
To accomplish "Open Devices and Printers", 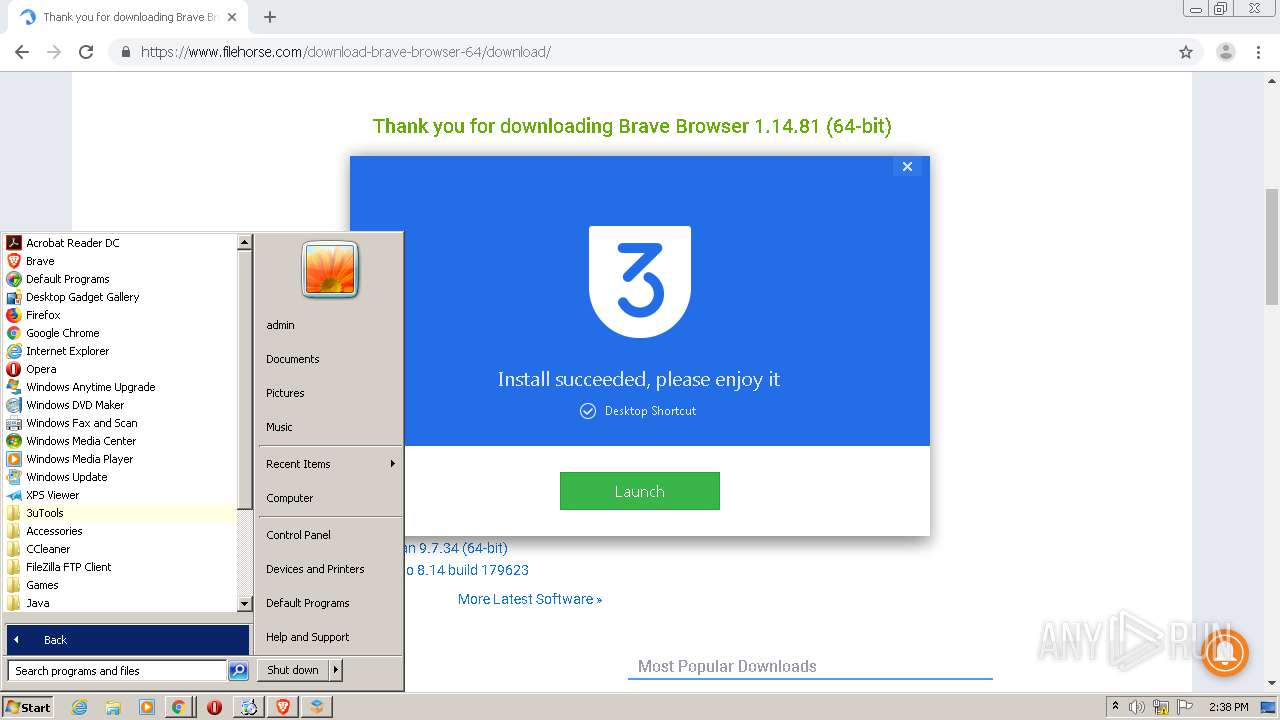I will click(x=330, y=569).
